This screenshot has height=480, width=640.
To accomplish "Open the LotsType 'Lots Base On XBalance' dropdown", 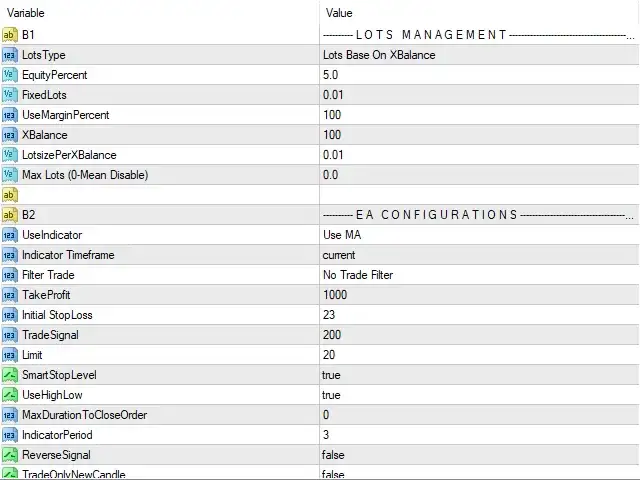I will (x=479, y=55).
